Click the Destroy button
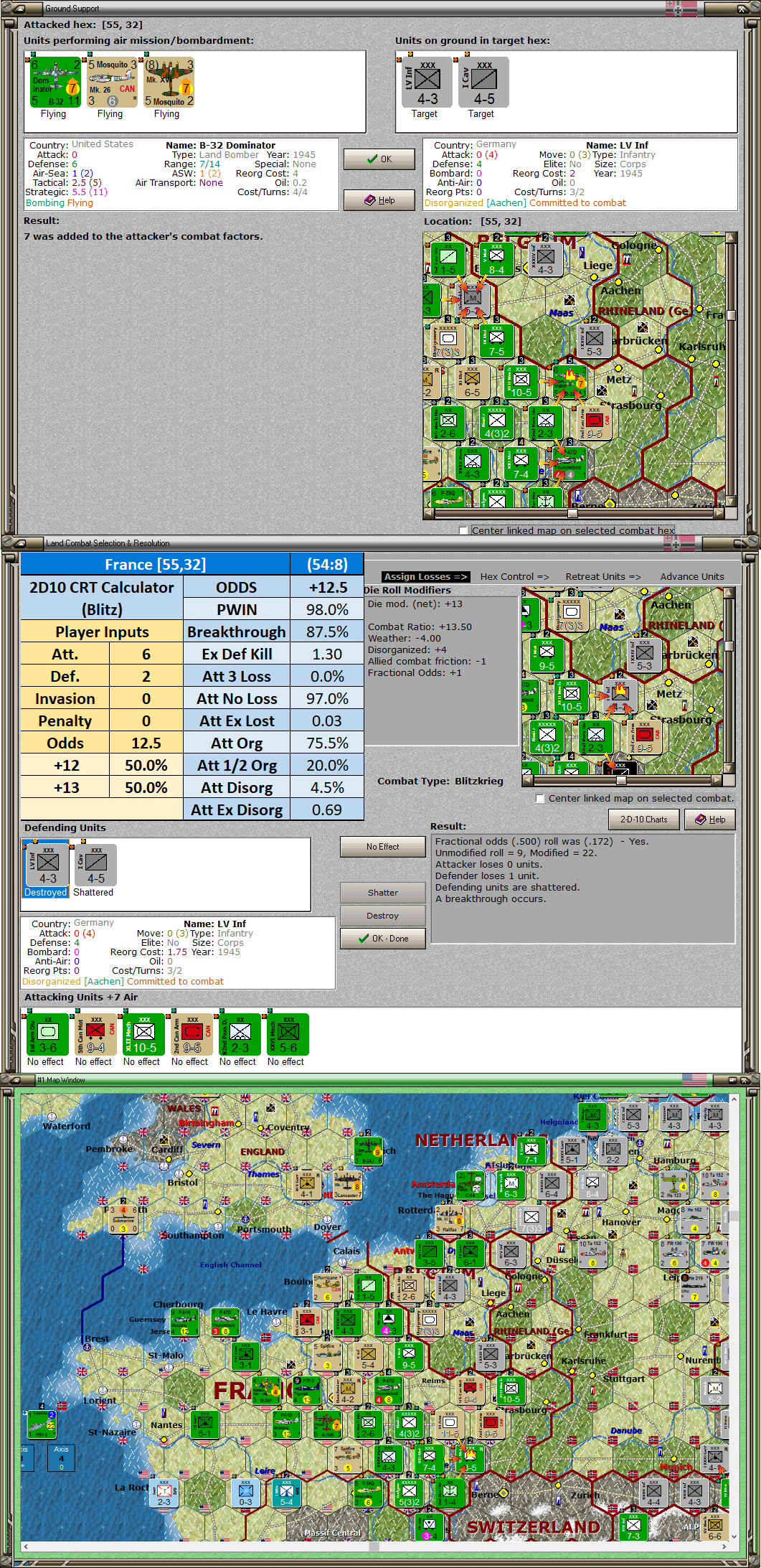Viewport: 761px width, 1568px height. tap(382, 916)
